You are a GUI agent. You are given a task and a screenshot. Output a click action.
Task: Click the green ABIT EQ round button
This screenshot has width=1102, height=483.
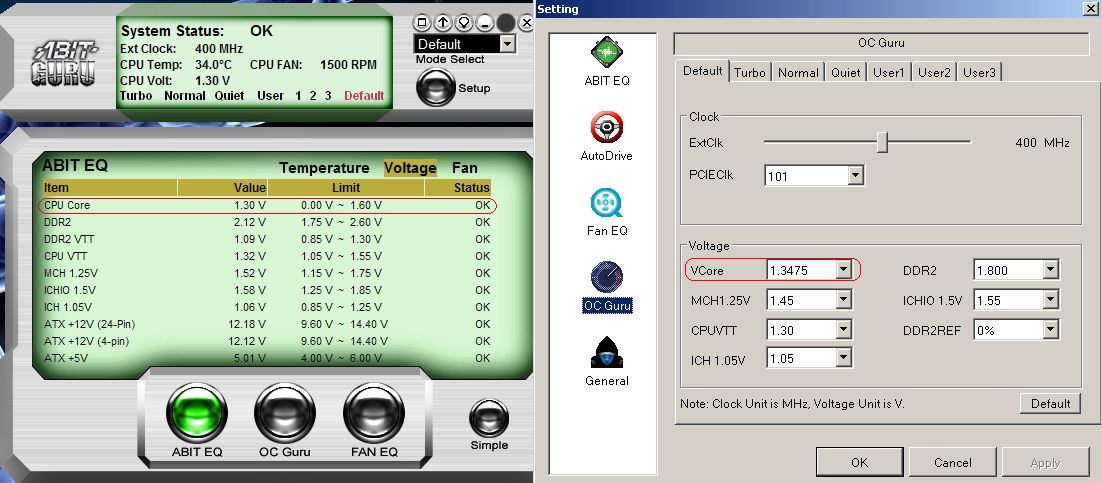coord(197,413)
